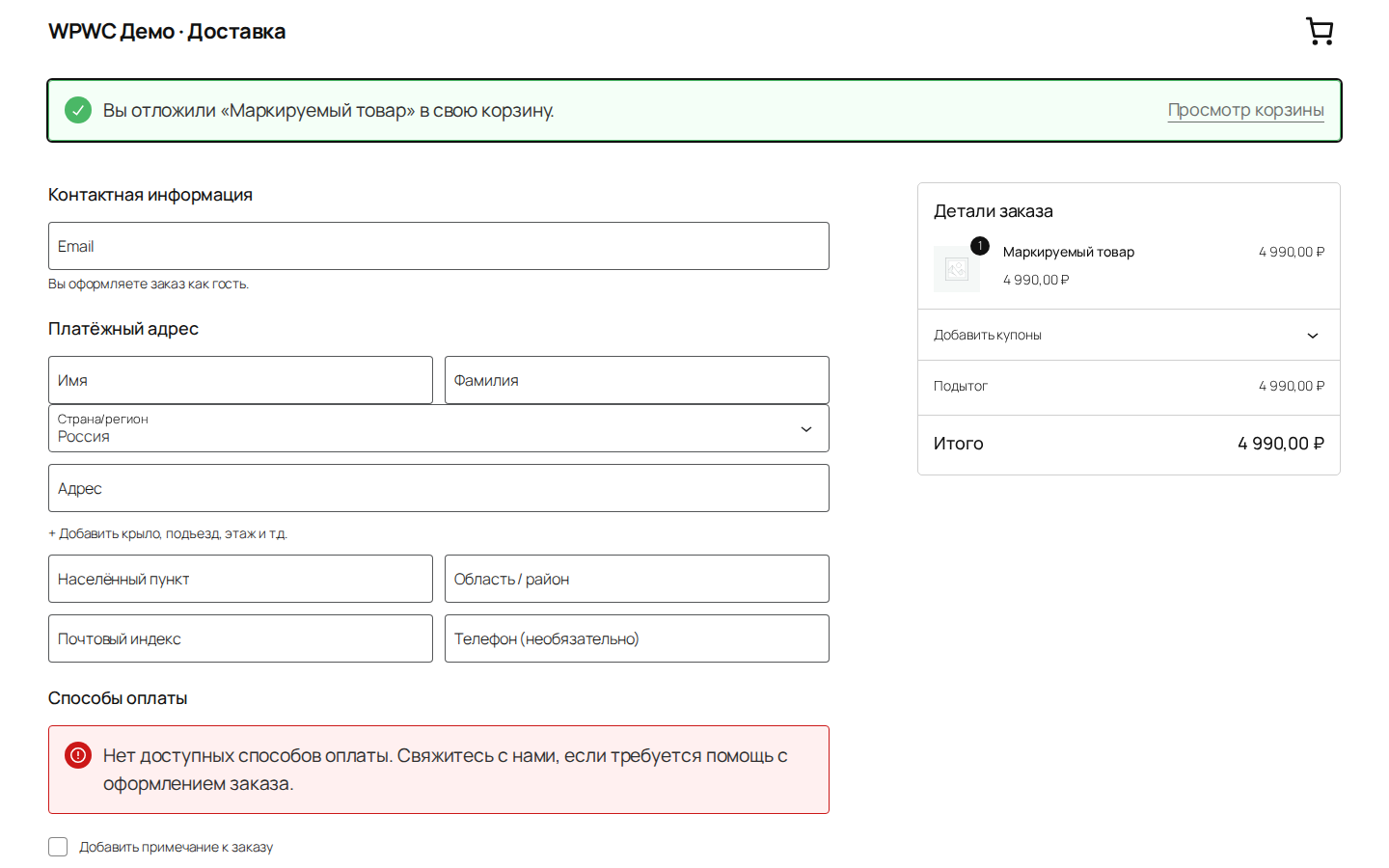This screenshot has width=1389, height=868.
Task: Select the City input field
Action: click(240, 579)
